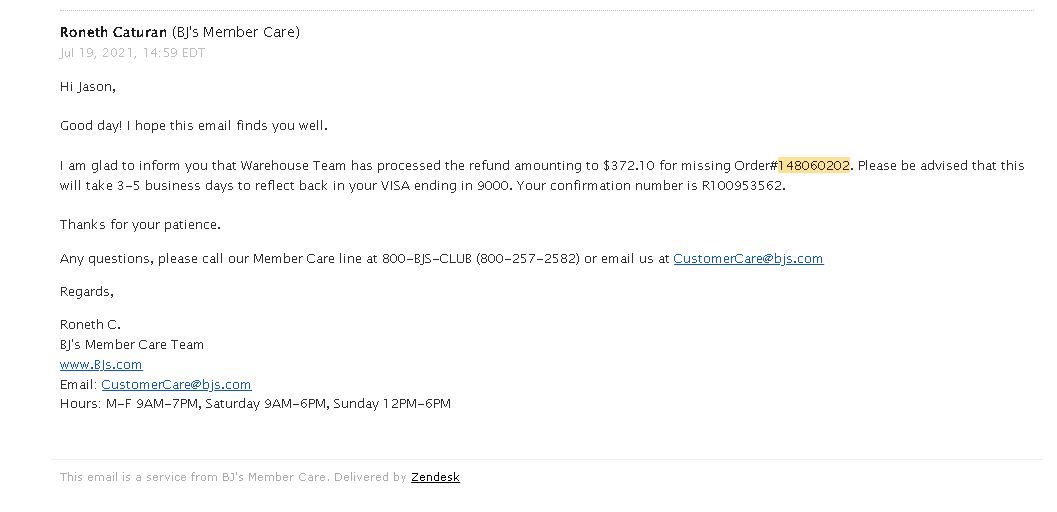Viewport: 1057px width, 512px height.
Task: Select the highlighted order number 148060202
Action: pyautogui.click(x=814, y=166)
